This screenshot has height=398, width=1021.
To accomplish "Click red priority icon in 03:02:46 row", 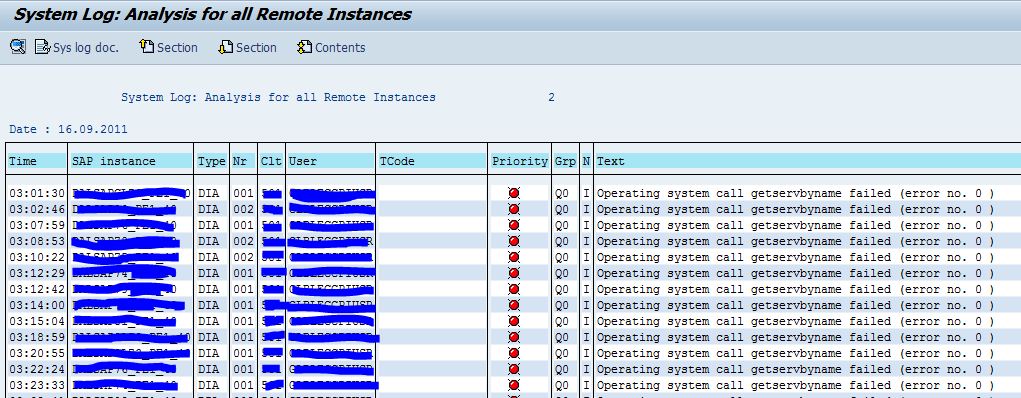I will click(x=514, y=209).
